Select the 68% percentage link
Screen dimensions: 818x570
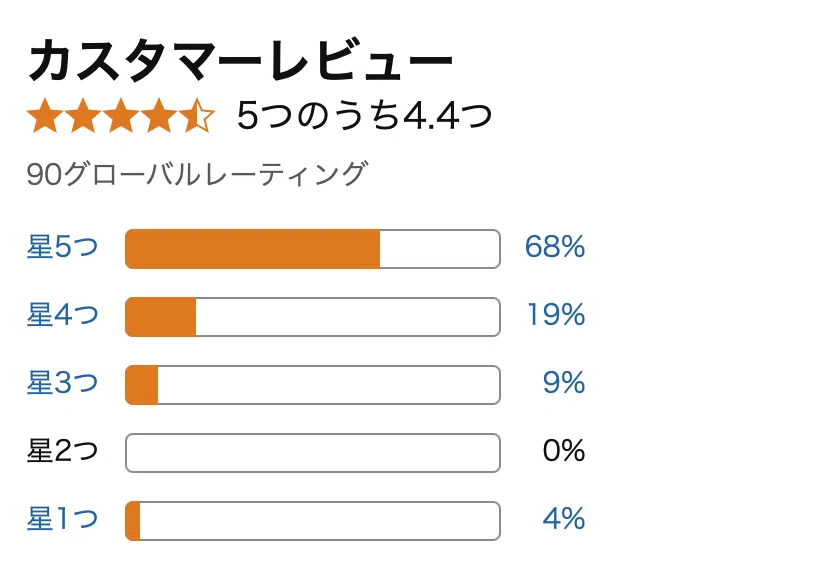[555, 247]
